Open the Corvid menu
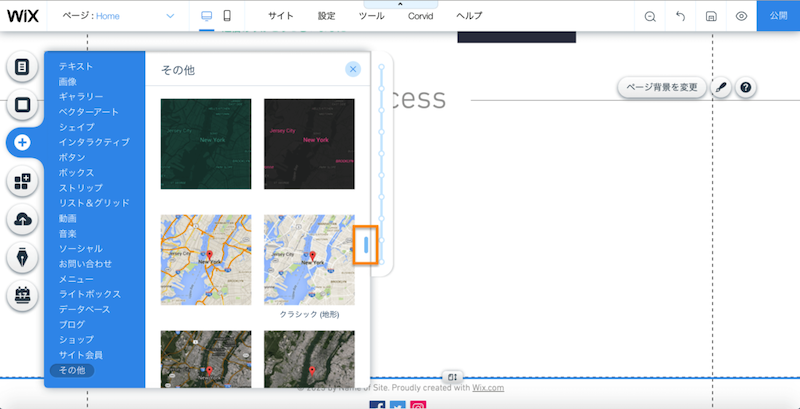This screenshot has width=800, height=409. pyautogui.click(x=420, y=16)
